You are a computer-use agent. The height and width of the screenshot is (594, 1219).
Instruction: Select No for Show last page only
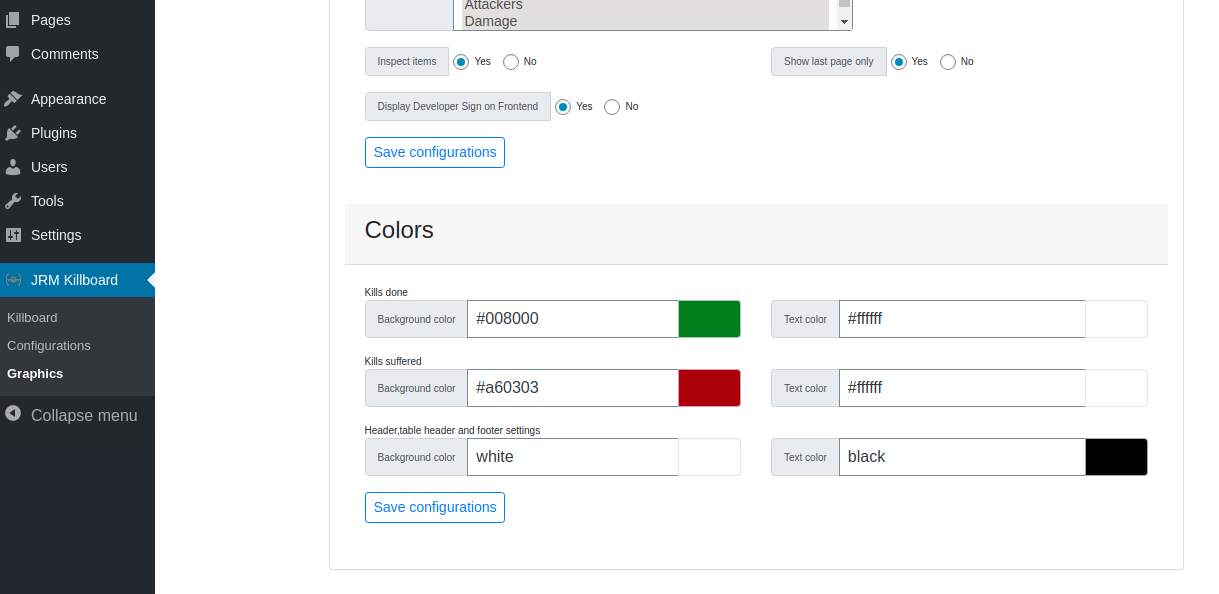point(948,62)
